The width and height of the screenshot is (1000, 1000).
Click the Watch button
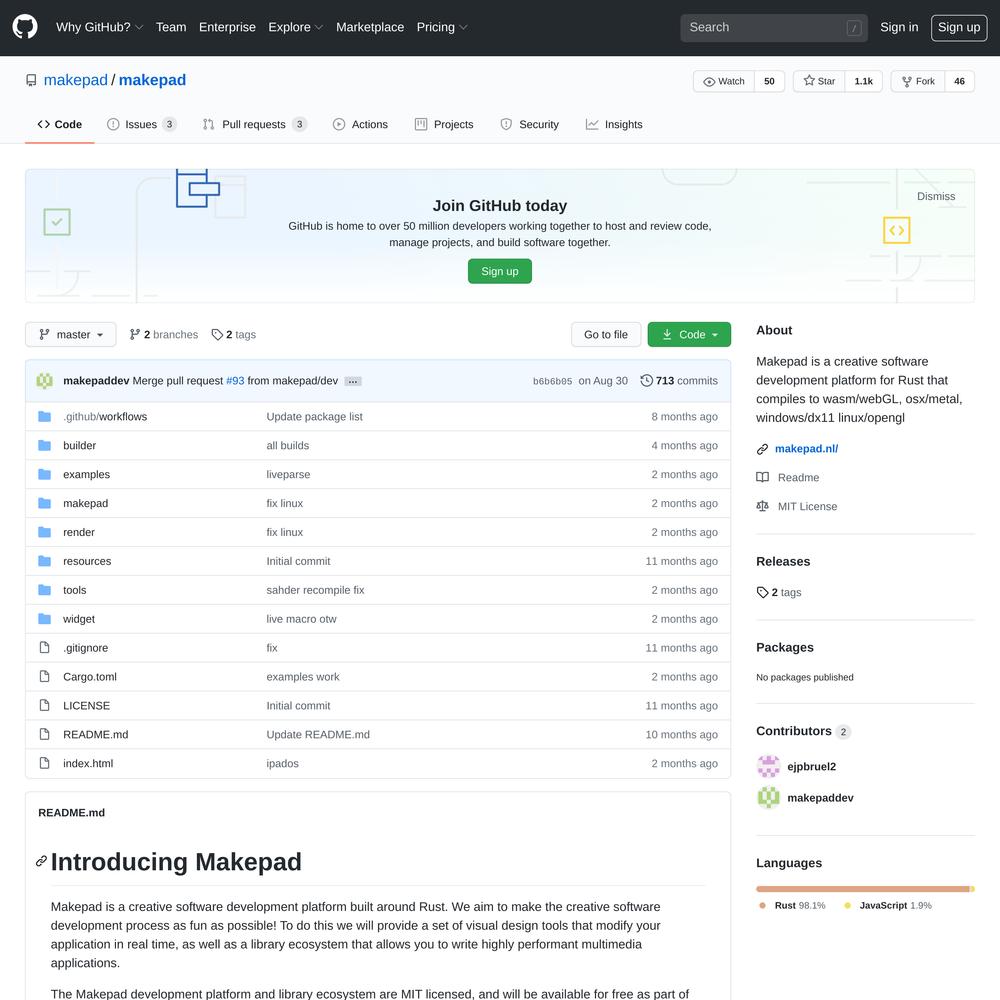pyautogui.click(x=724, y=81)
